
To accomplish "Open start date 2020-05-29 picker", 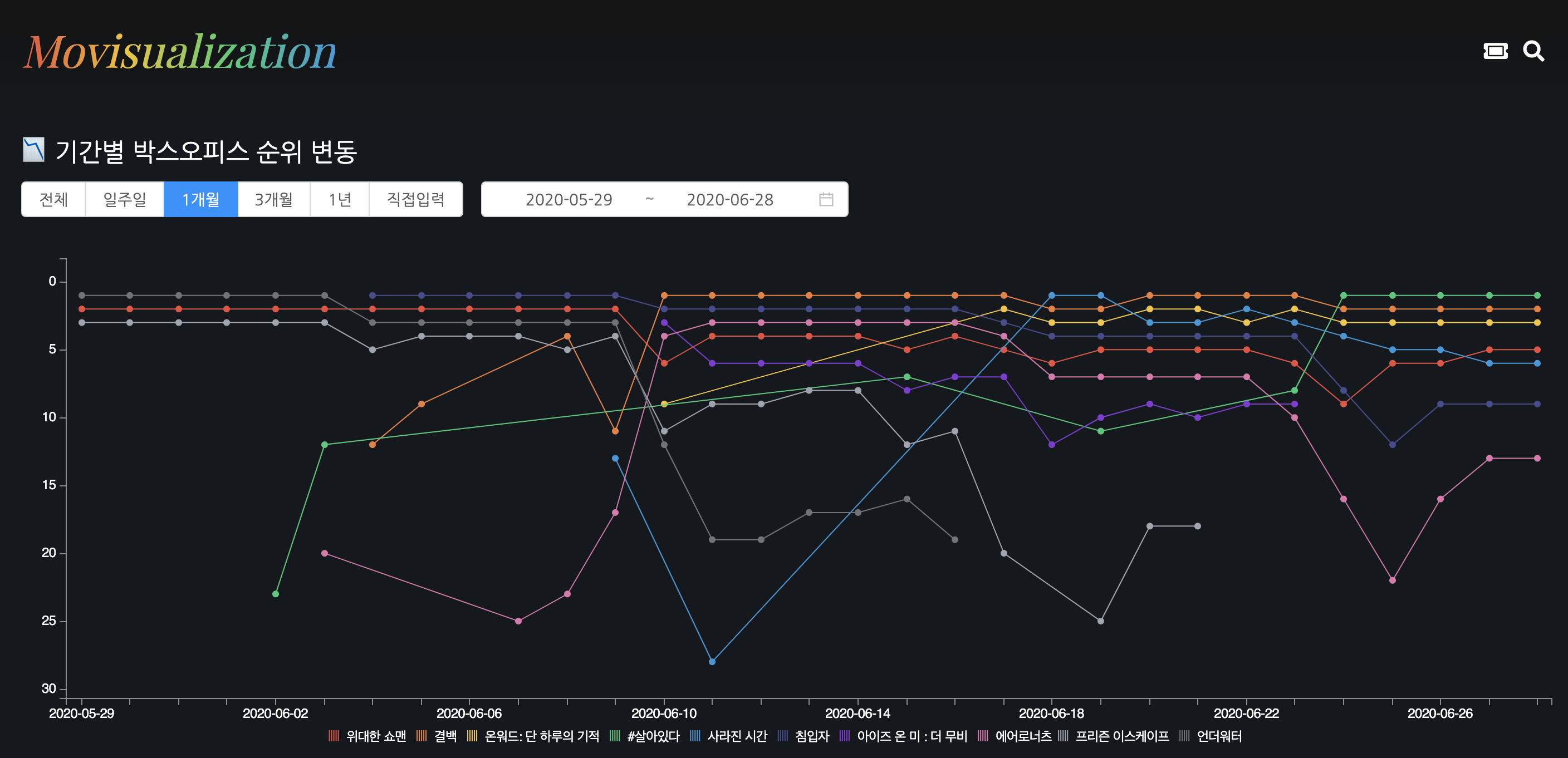I will (x=569, y=200).
